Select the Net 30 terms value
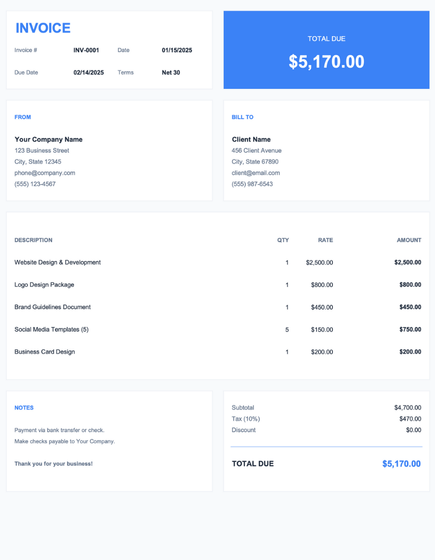 171,72
